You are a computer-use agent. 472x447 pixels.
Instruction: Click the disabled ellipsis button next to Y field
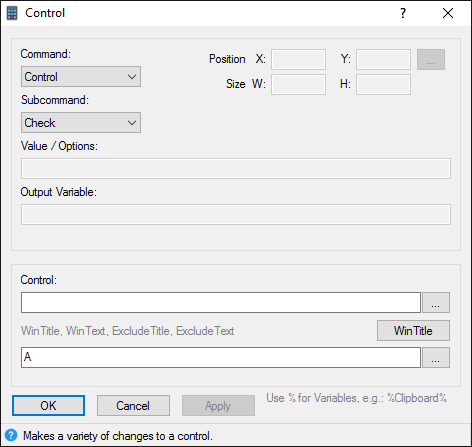431,60
